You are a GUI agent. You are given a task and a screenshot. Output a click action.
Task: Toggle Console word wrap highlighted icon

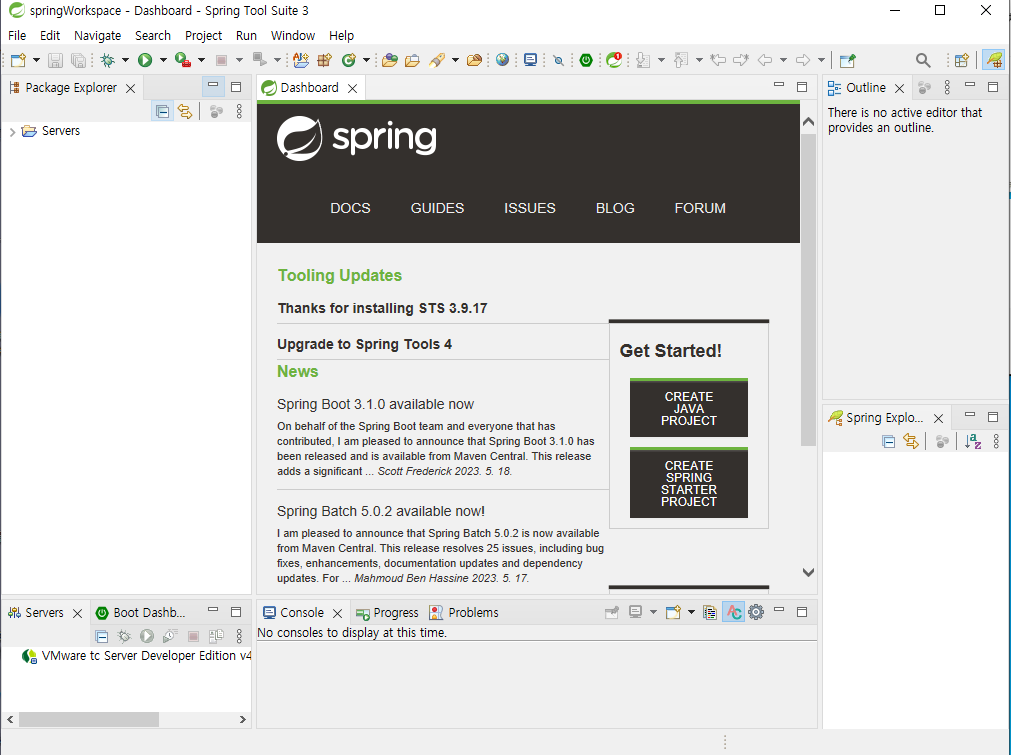click(733, 612)
